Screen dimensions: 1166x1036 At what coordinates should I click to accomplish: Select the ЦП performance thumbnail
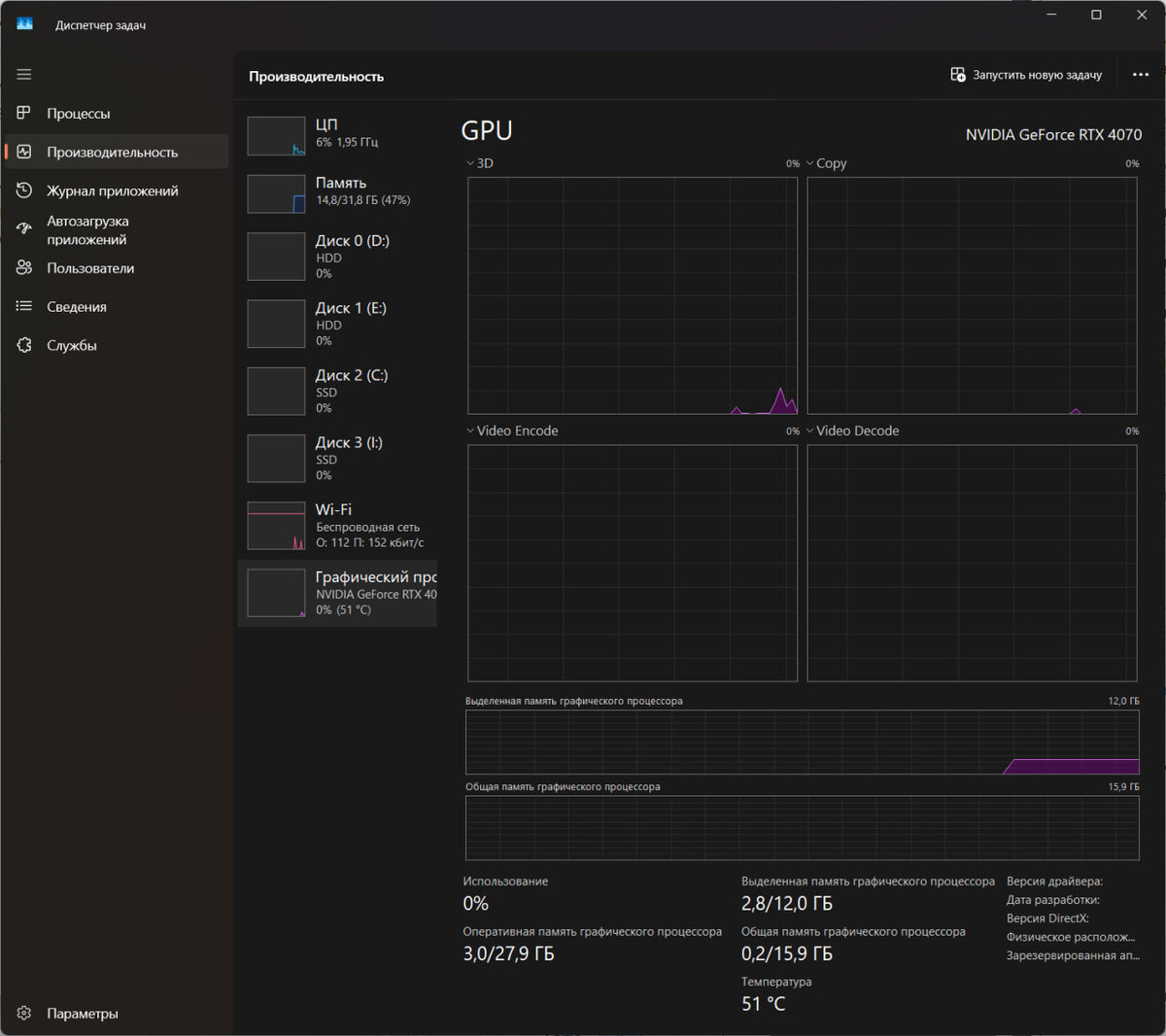(x=337, y=135)
